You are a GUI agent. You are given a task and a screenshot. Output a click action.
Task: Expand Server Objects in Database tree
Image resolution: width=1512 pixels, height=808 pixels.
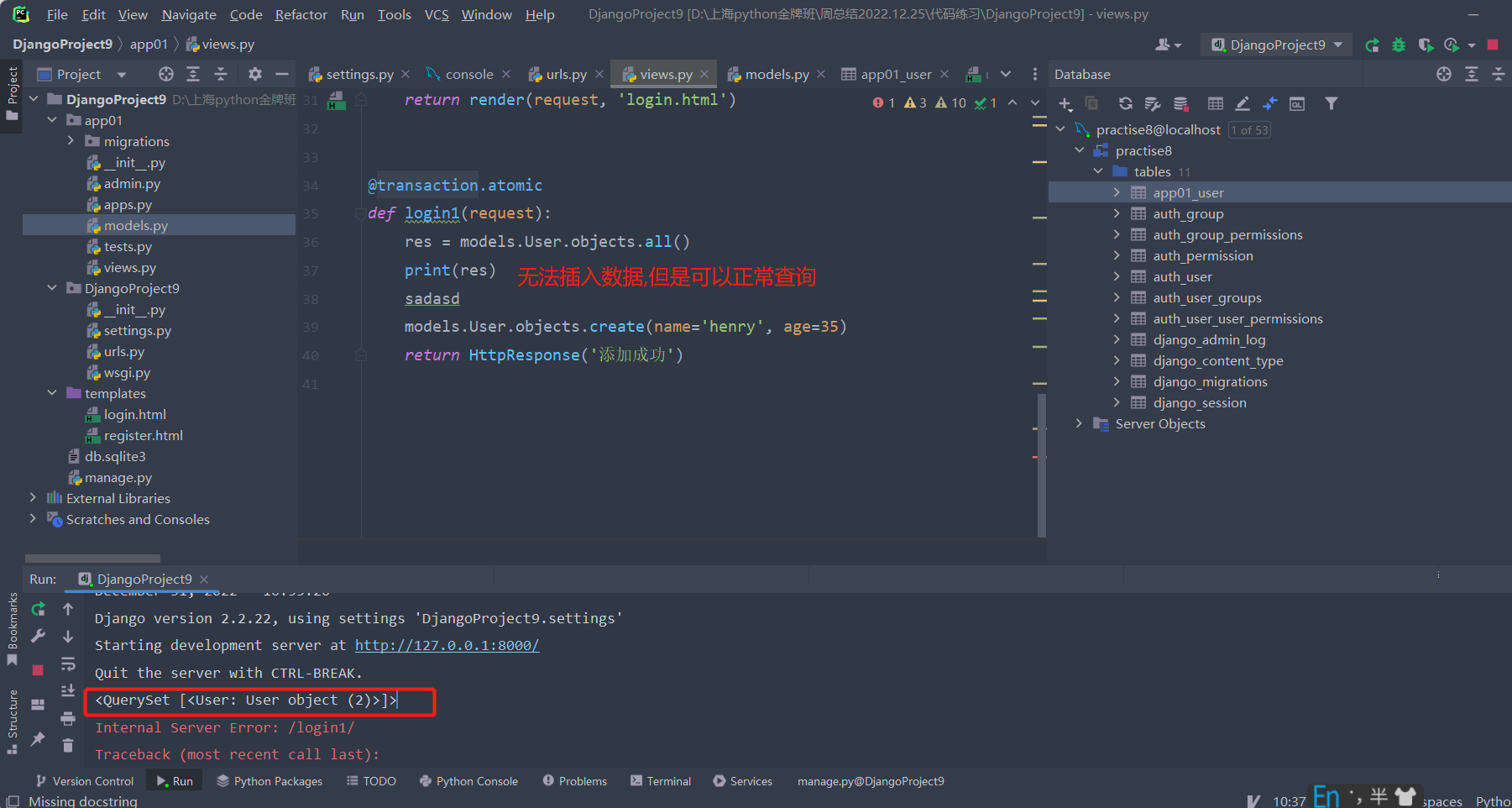click(1079, 423)
